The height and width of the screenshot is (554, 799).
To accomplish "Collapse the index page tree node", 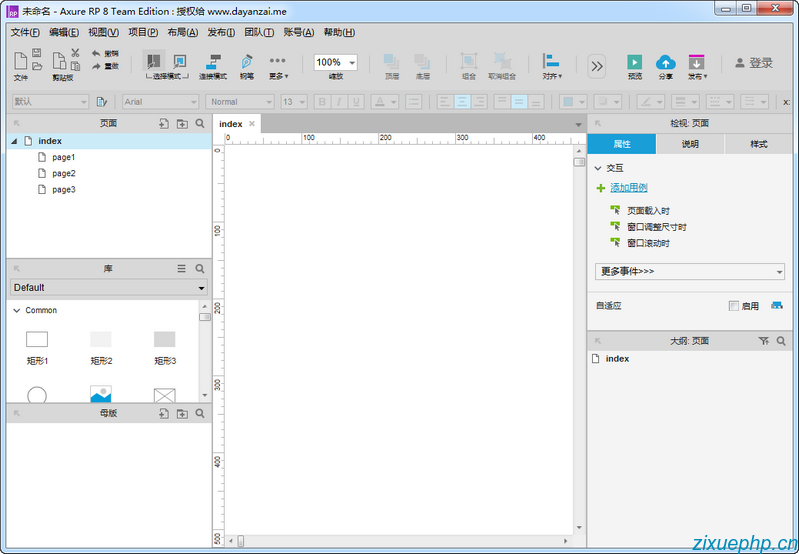I will [x=14, y=141].
